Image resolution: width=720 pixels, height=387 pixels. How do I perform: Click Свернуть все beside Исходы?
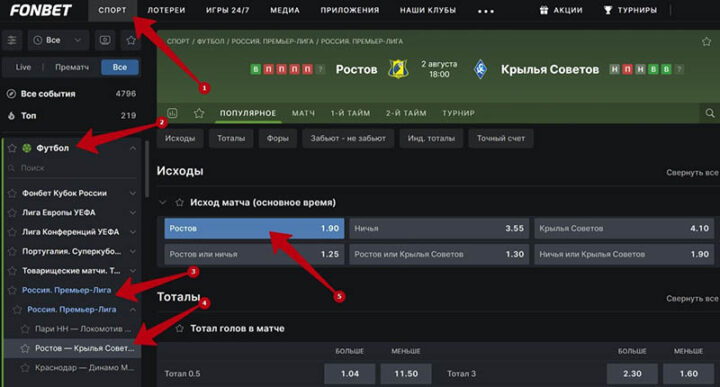(x=692, y=173)
